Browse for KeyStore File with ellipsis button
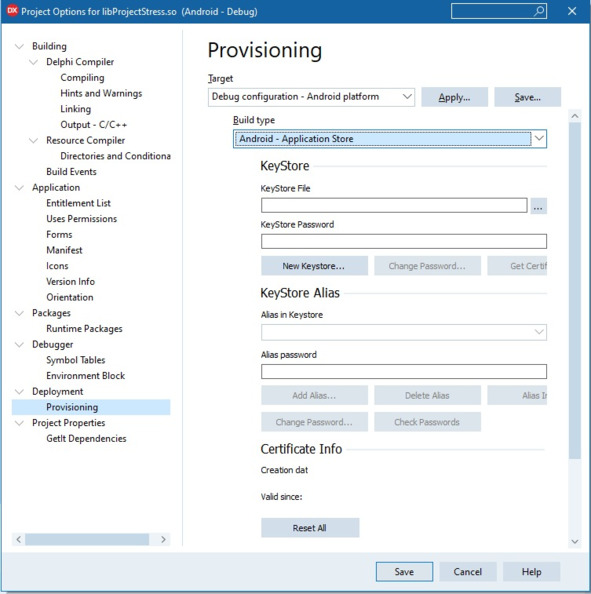This screenshot has height=594, width=591. [x=538, y=206]
